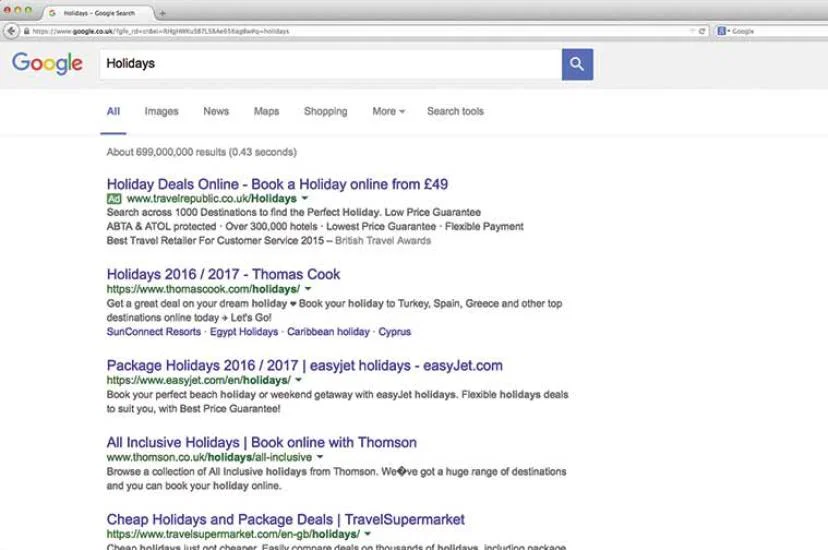The image size is (828, 550).
Task: Expand the thomson.co.uk URL dropdown arrow
Action: coord(319,457)
